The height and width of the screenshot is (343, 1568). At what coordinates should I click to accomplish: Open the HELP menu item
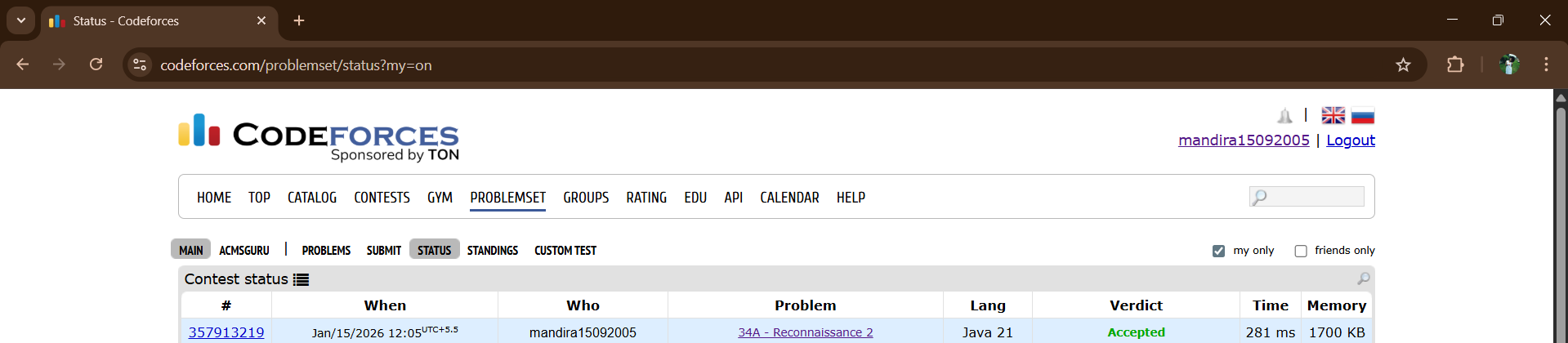pos(851,198)
